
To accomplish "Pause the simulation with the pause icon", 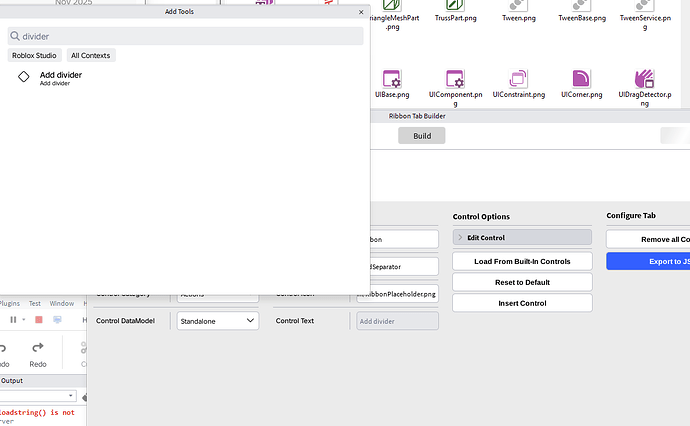I will (x=13, y=320).
